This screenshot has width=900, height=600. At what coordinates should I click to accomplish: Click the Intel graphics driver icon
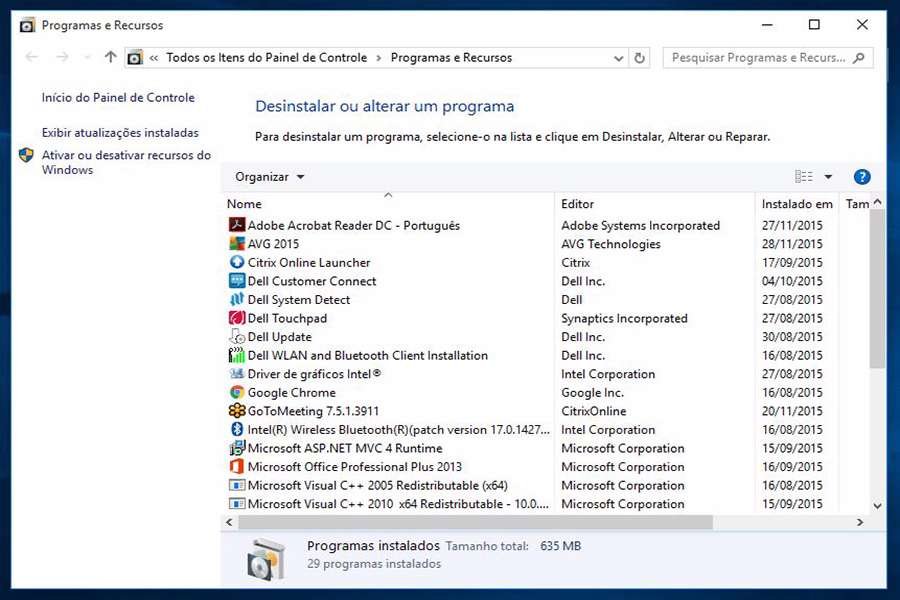pos(237,374)
